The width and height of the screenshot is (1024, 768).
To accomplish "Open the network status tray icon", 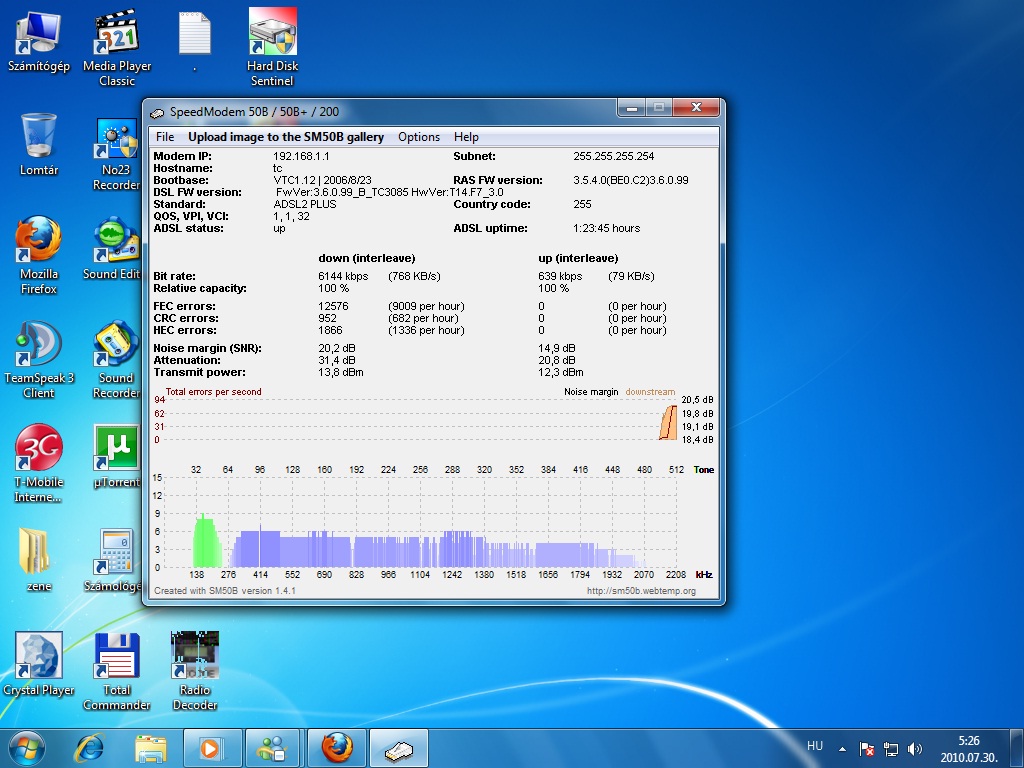I will click(x=891, y=749).
